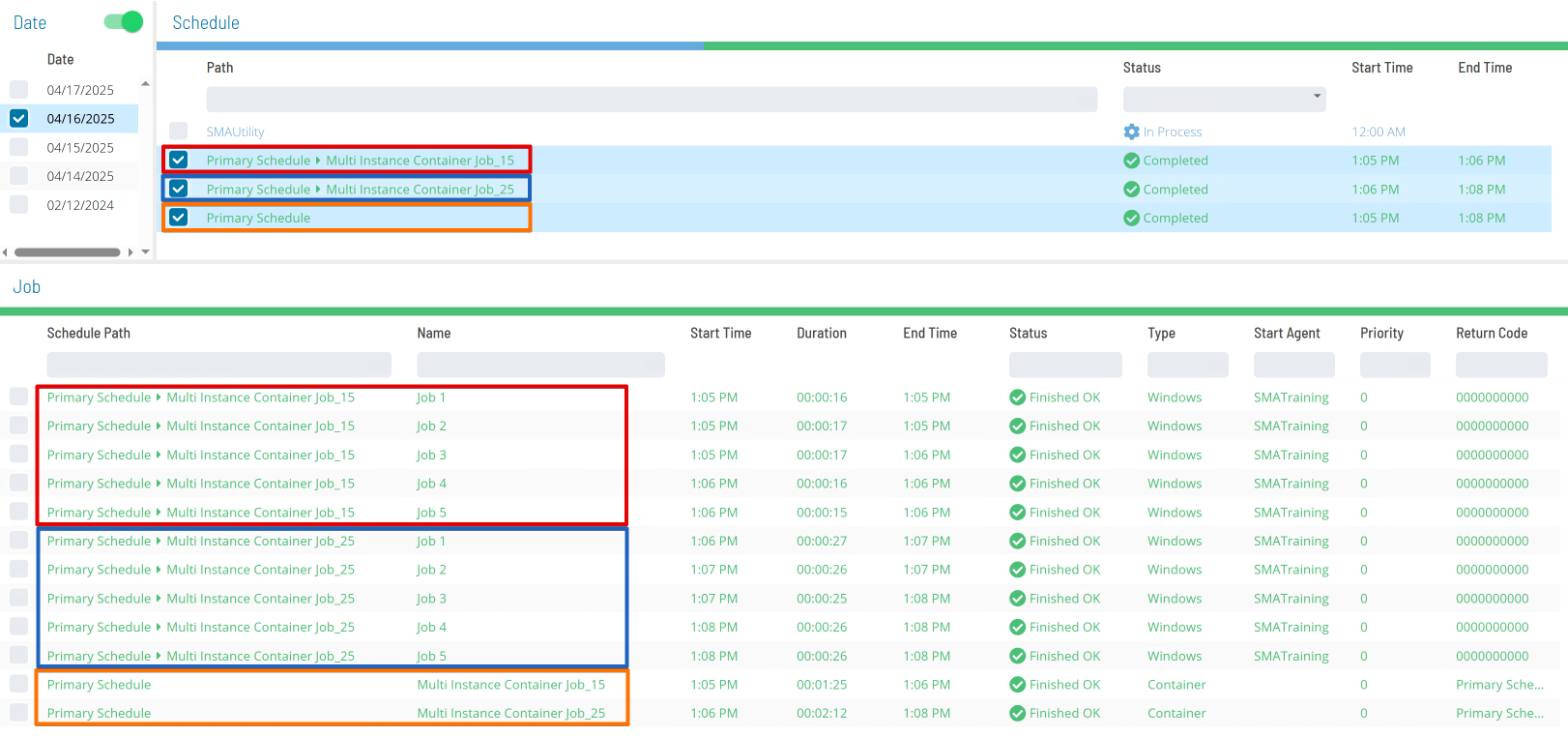Uncheck Multi Instance Container Job_25 schedule checkbox
Image resolution: width=1568 pixels, height=736 pixels.
[x=179, y=189]
